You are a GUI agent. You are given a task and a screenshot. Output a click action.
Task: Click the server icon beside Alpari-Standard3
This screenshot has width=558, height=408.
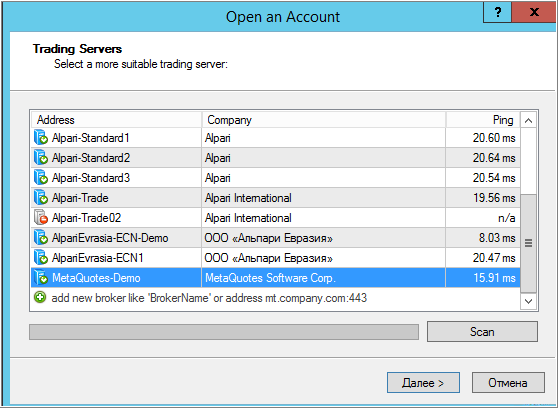41,177
